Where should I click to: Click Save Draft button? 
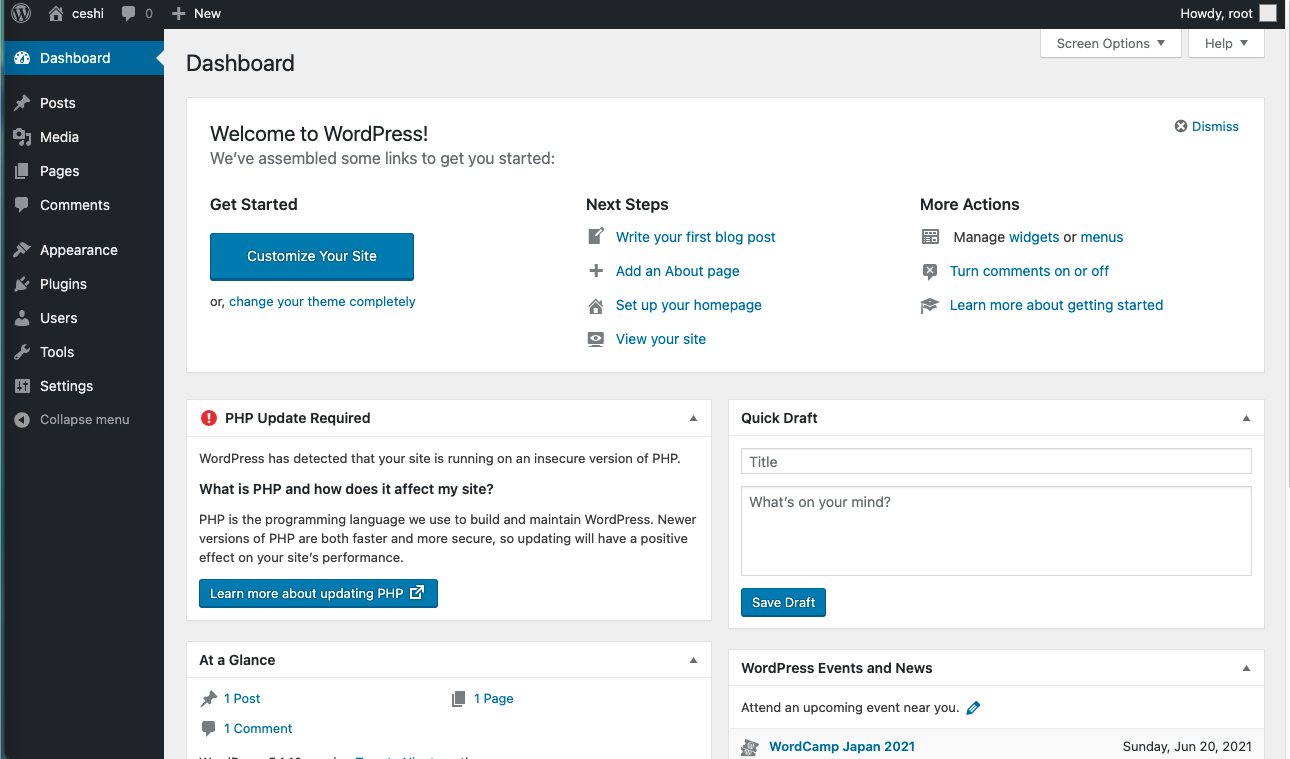783,602
